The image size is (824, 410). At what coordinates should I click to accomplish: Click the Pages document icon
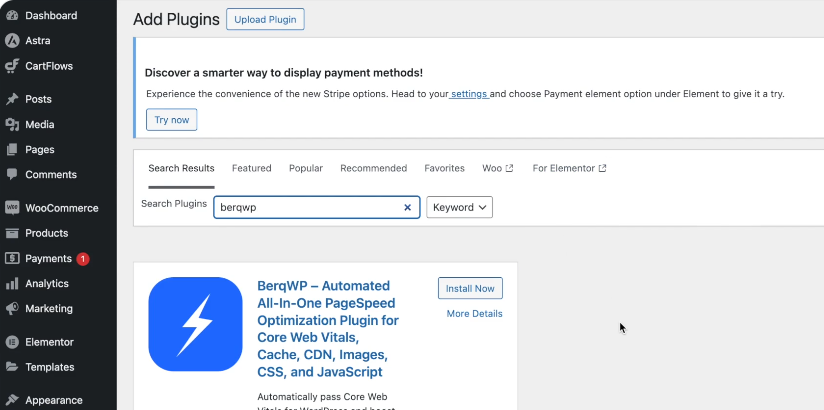[12, 150]
